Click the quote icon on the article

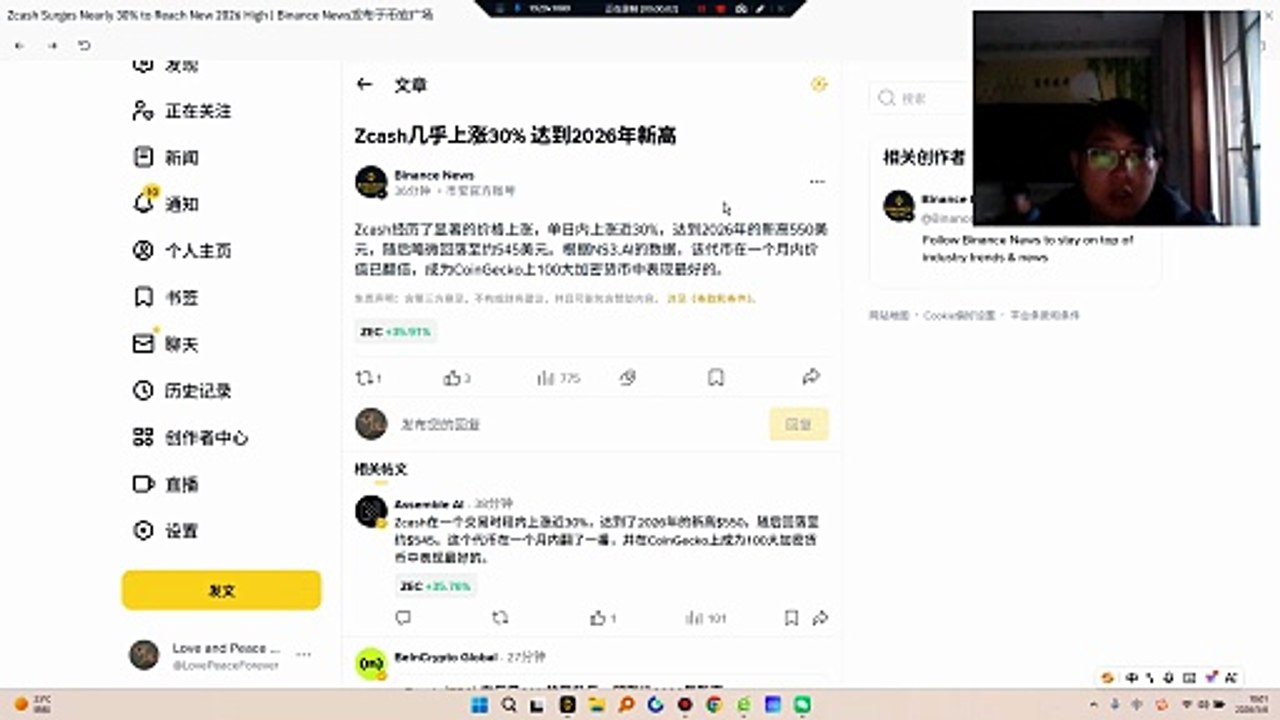(628, 378)
